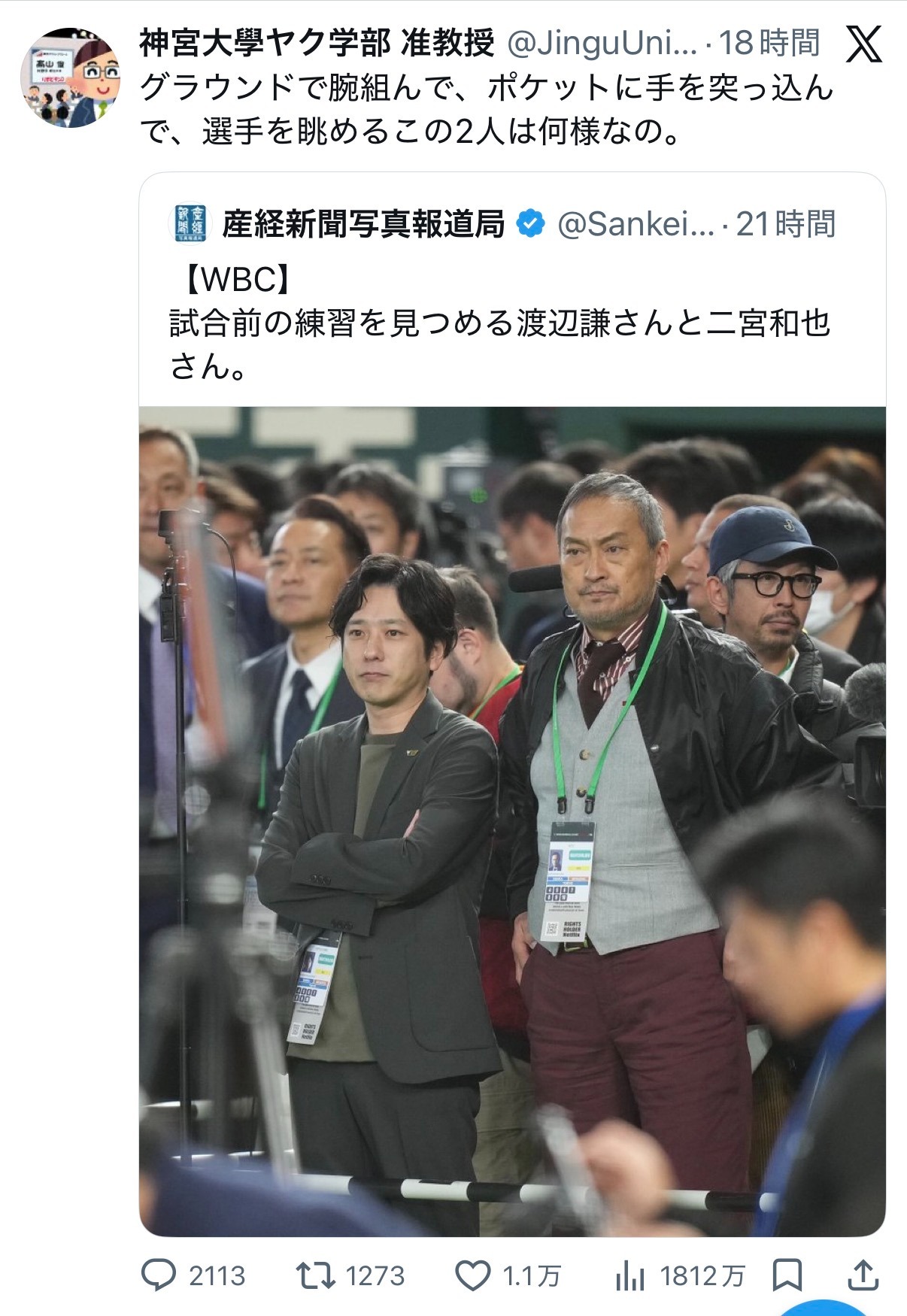Like the post with heart icon
The image size is (907, 1316).
pos(473,1276)
